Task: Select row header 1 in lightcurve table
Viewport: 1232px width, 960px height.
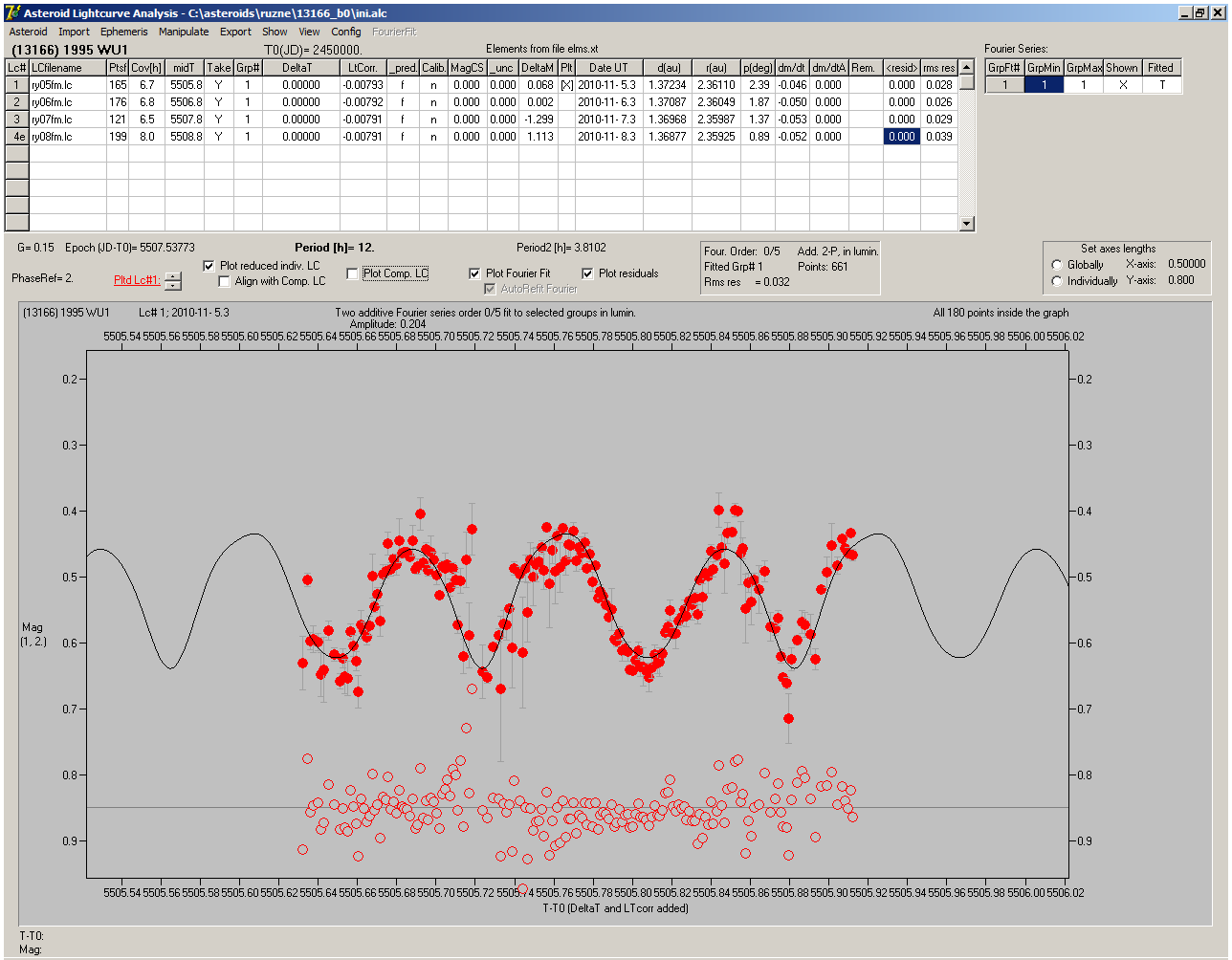Action: [x=17, y=85]
